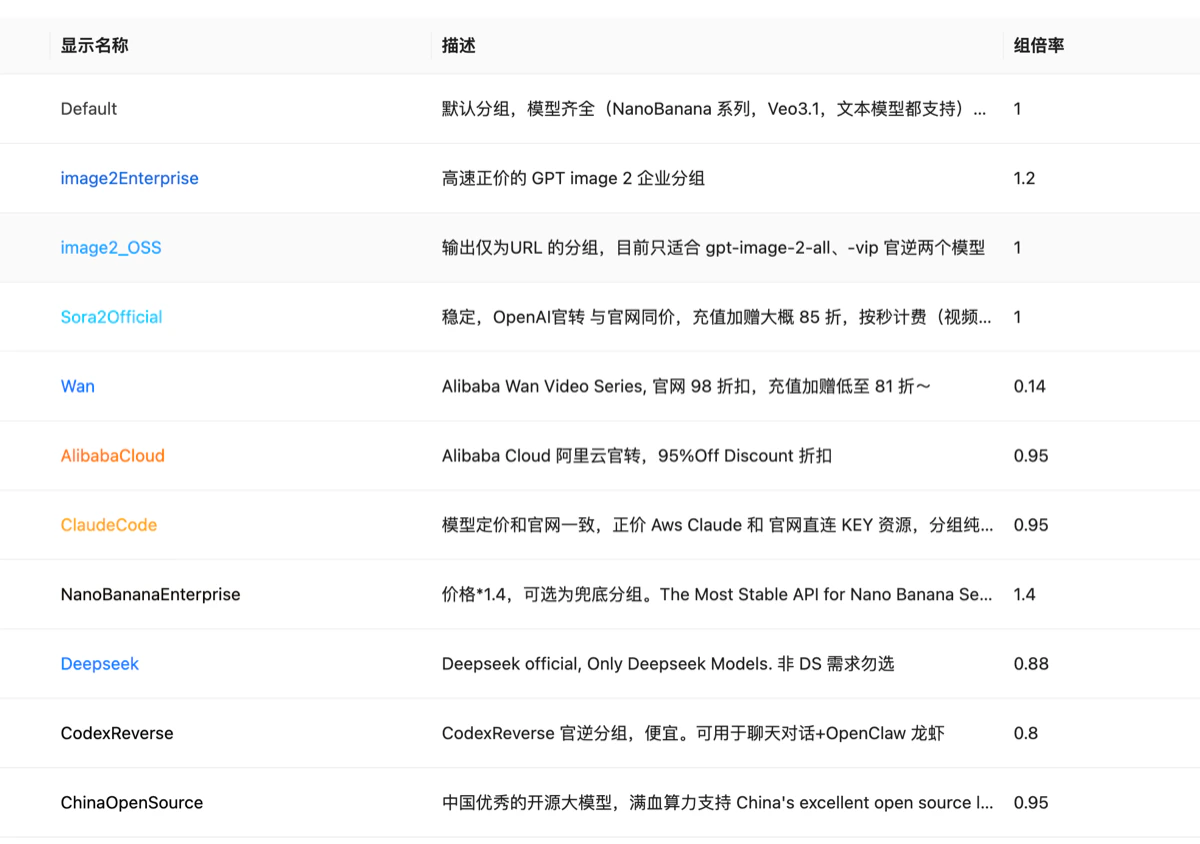The width and height of the screenshot is (1200, 844).
Task: Click the ratio 1 in image2_OSS row
Action: tap(1017, 247)
